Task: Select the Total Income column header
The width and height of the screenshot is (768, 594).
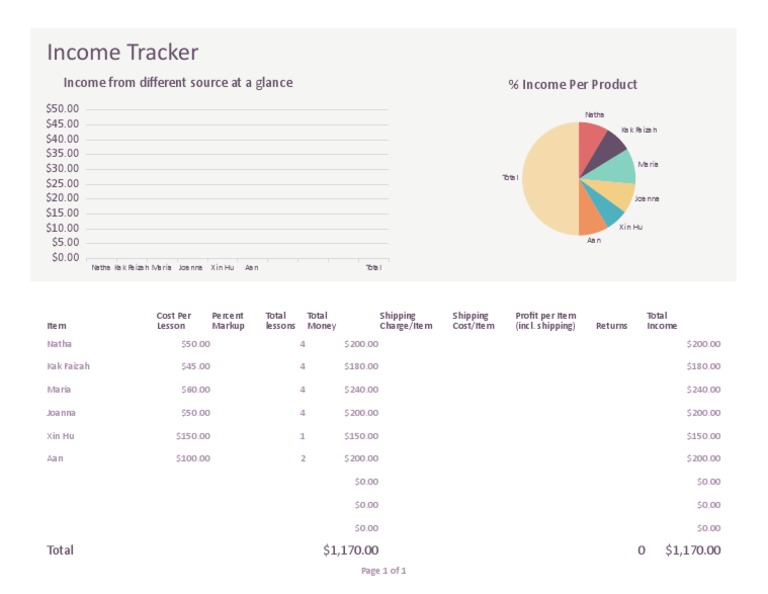Action: click(x=662, y=321)
